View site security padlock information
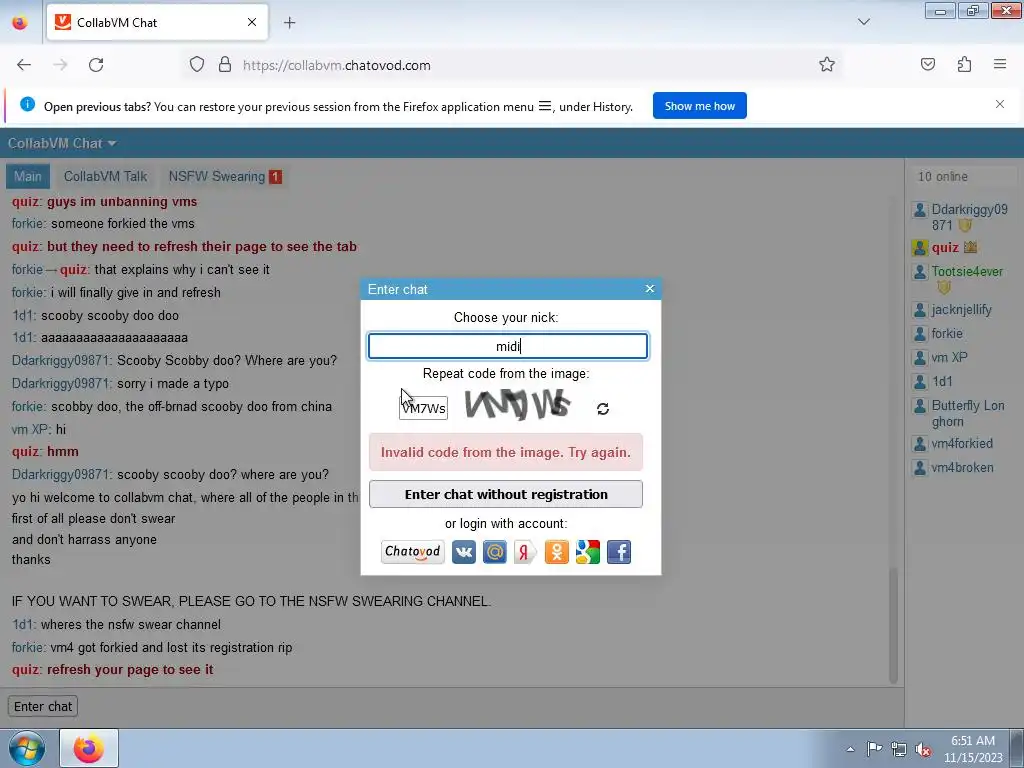The height and width of the screenshot is (768, 1024). [225, 65]
